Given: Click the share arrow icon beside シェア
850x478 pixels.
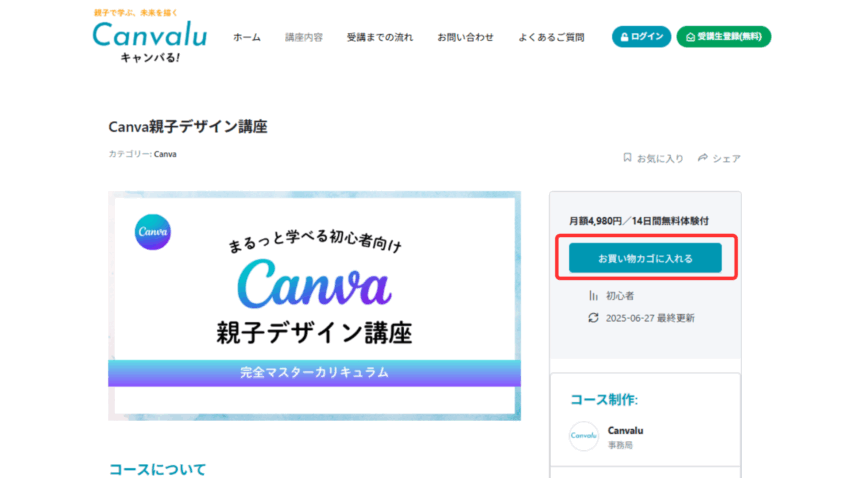Looking at the screenshot, I should [703, 158].
